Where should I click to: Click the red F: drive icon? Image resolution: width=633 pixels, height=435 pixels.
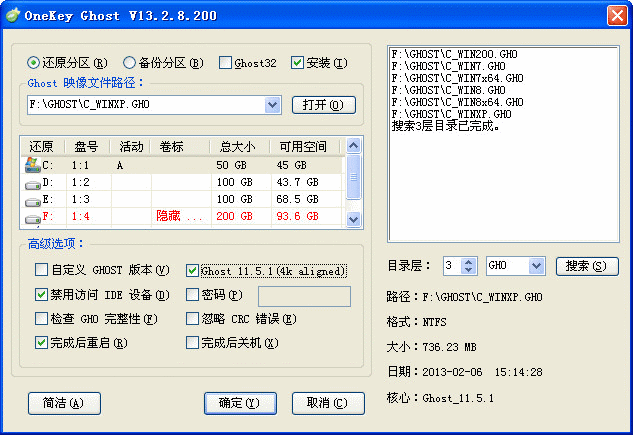point(32,216)
